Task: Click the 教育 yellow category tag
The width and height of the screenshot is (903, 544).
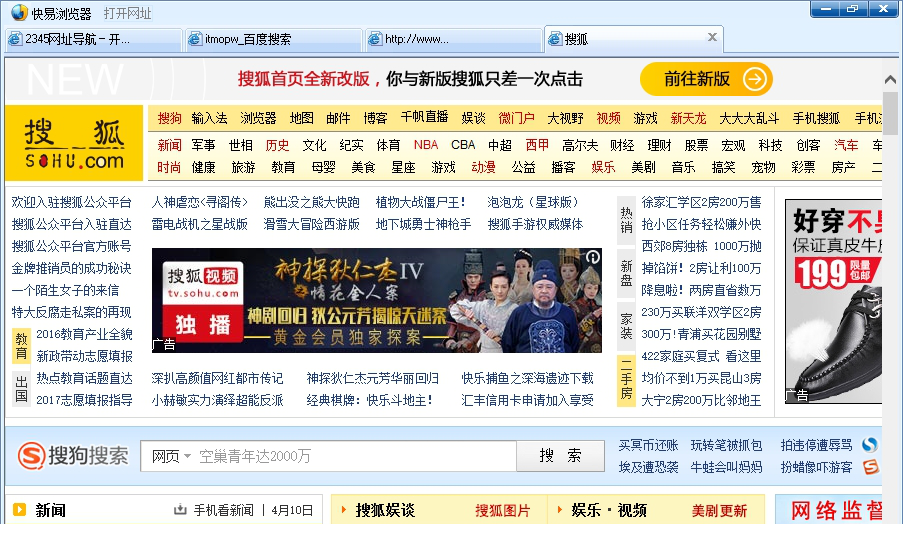Action: click(x=21, y=345)
